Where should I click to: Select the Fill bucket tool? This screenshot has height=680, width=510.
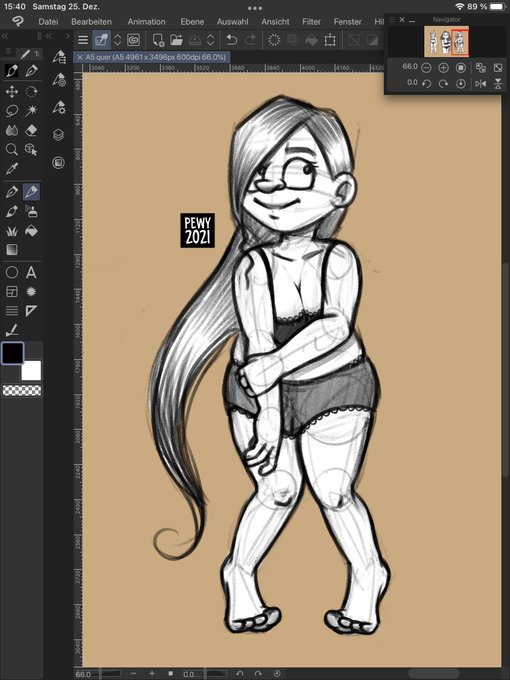pos(31,231)
